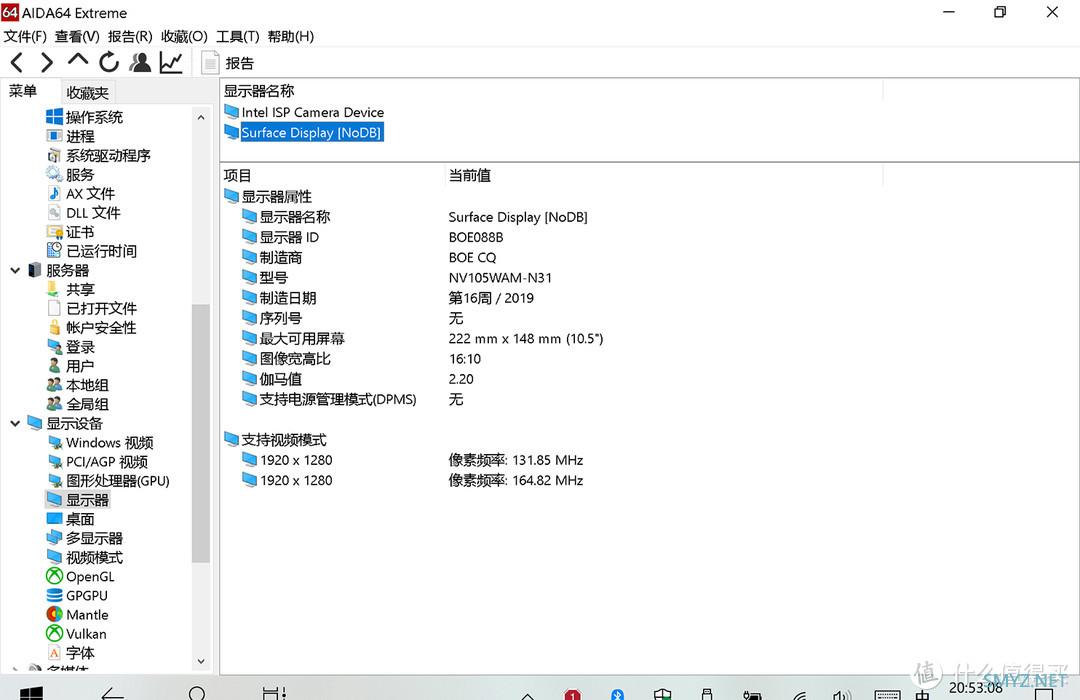
Task: Select the 131.85 MHz video mode row
Action: pos(413,460)
